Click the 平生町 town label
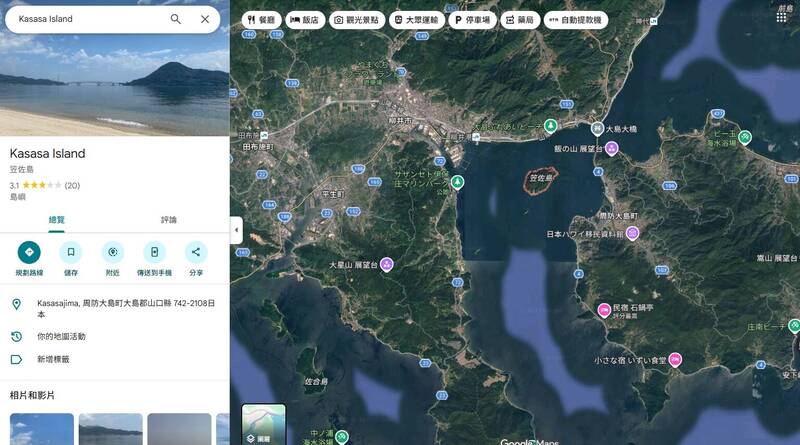 tap(332, 194)
